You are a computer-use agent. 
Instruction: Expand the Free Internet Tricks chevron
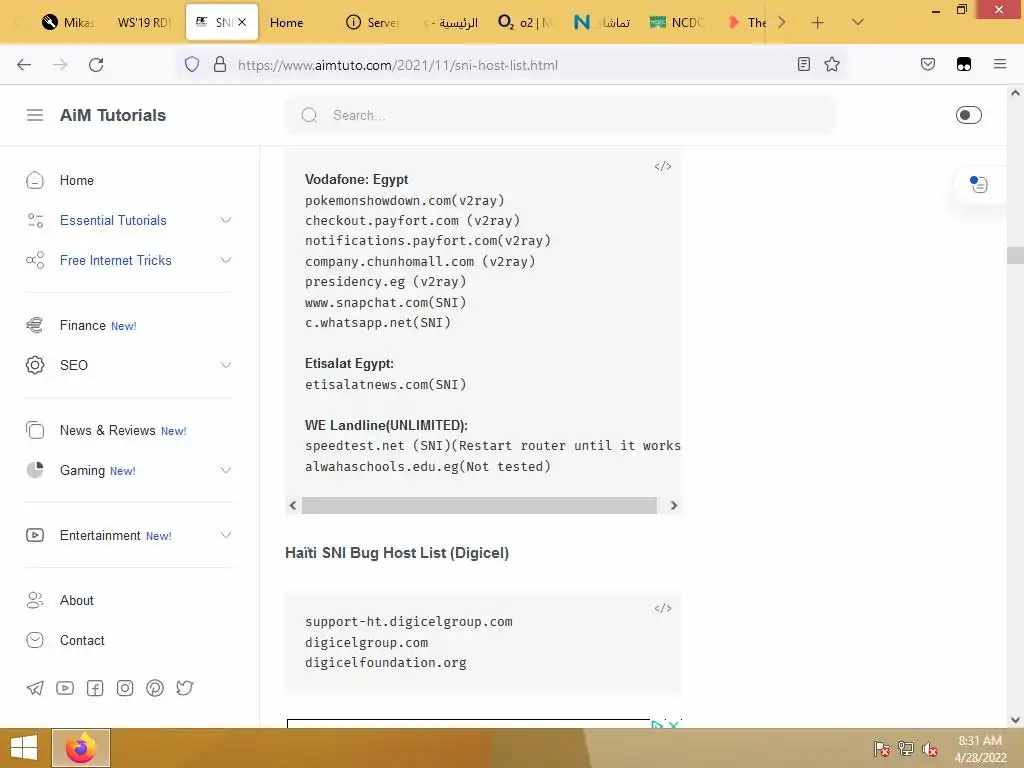[226, 260]
